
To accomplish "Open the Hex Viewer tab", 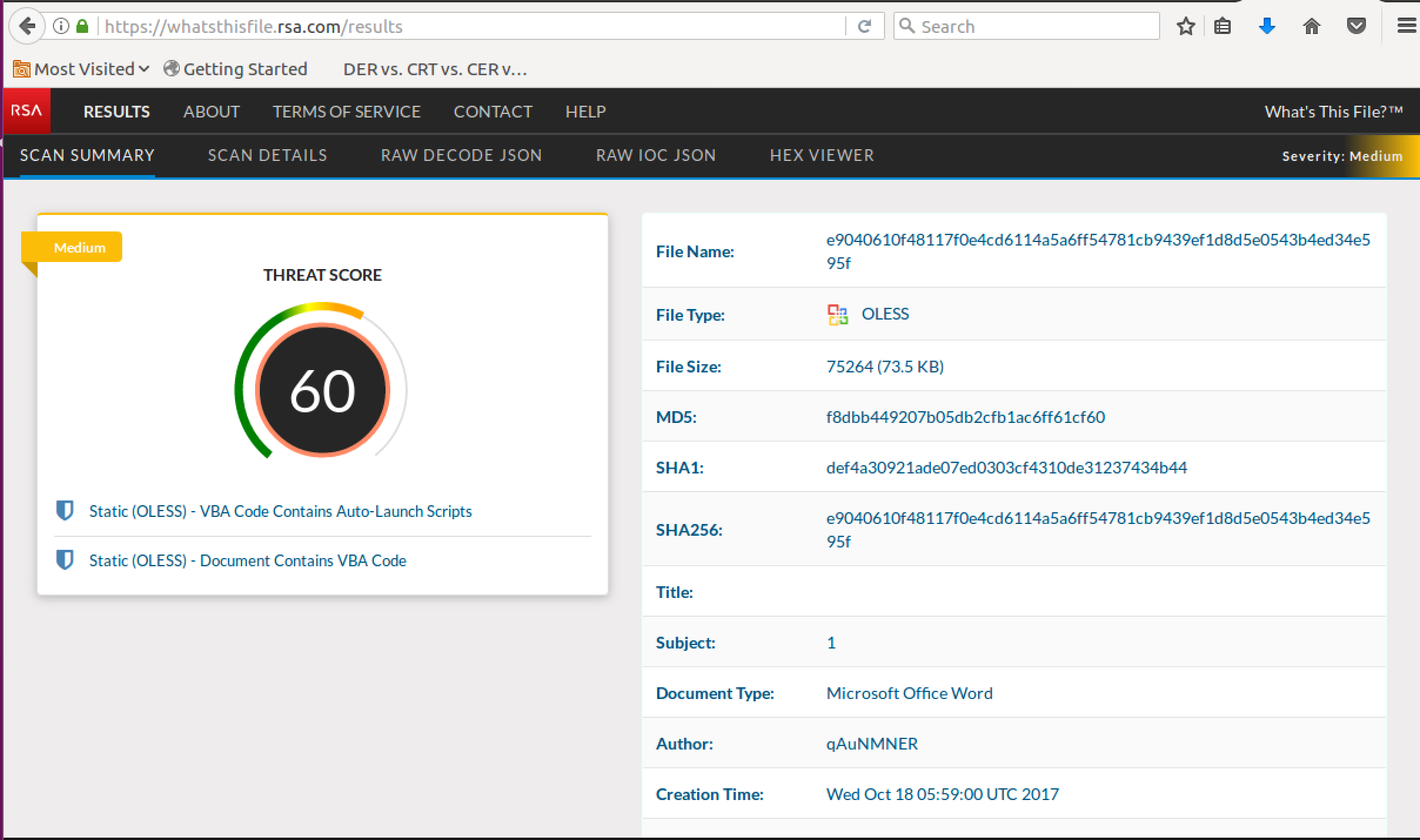I will click(822, 156).
